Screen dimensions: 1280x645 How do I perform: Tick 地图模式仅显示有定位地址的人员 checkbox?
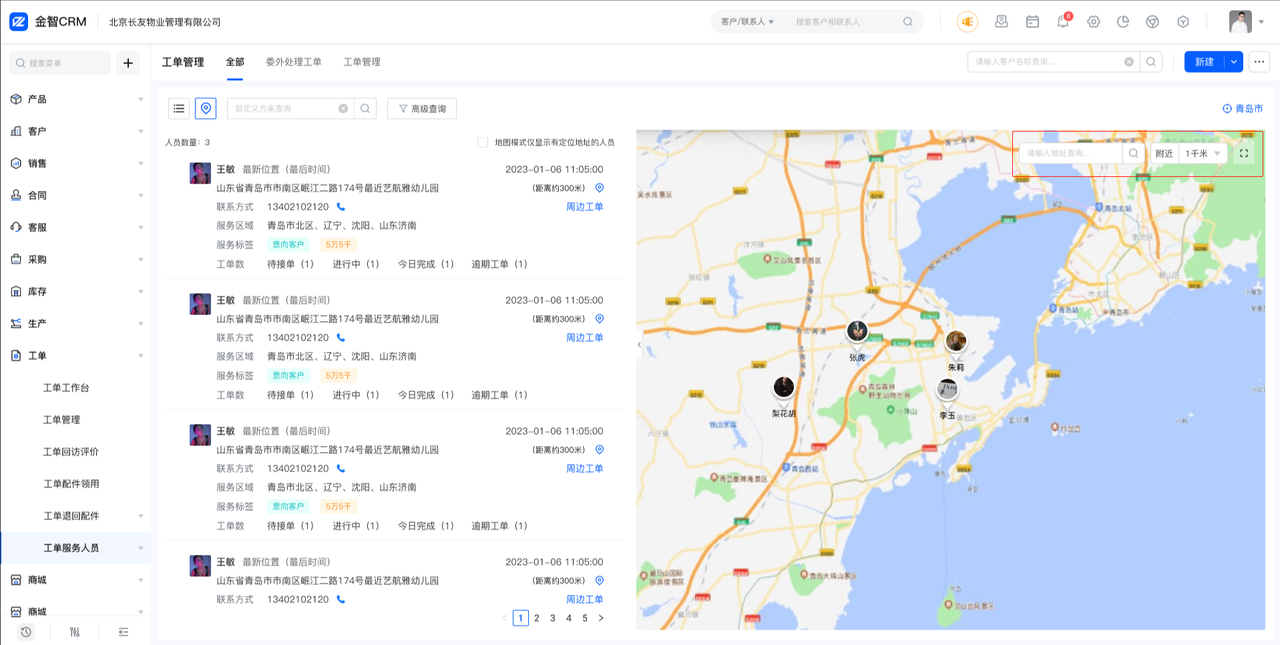click(483, 142)
